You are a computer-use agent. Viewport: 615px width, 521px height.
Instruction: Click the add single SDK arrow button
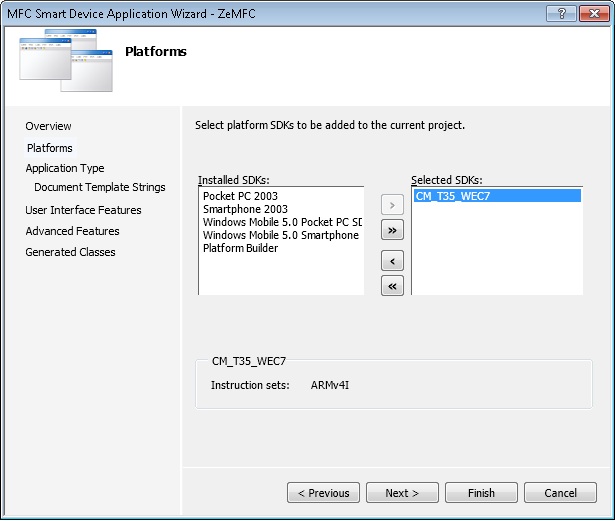[x=392, y=205]
